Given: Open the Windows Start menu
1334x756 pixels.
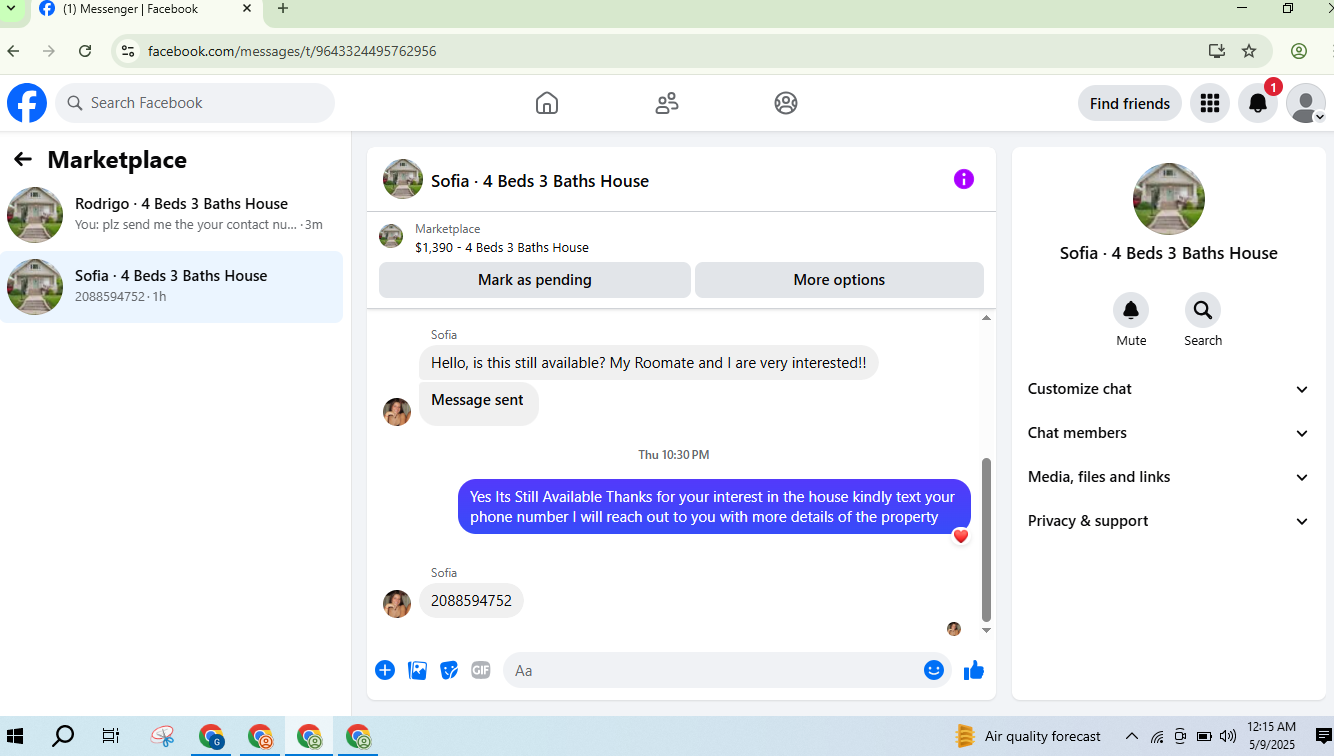Looking at the screenshot, I should 15,737.
